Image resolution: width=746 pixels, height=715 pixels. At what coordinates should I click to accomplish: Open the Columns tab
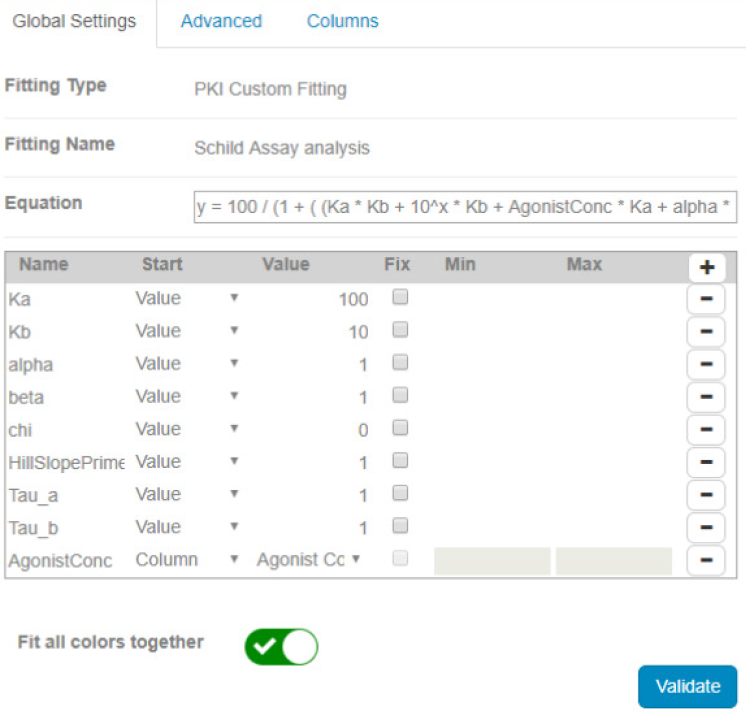click(x=342, y=21)
